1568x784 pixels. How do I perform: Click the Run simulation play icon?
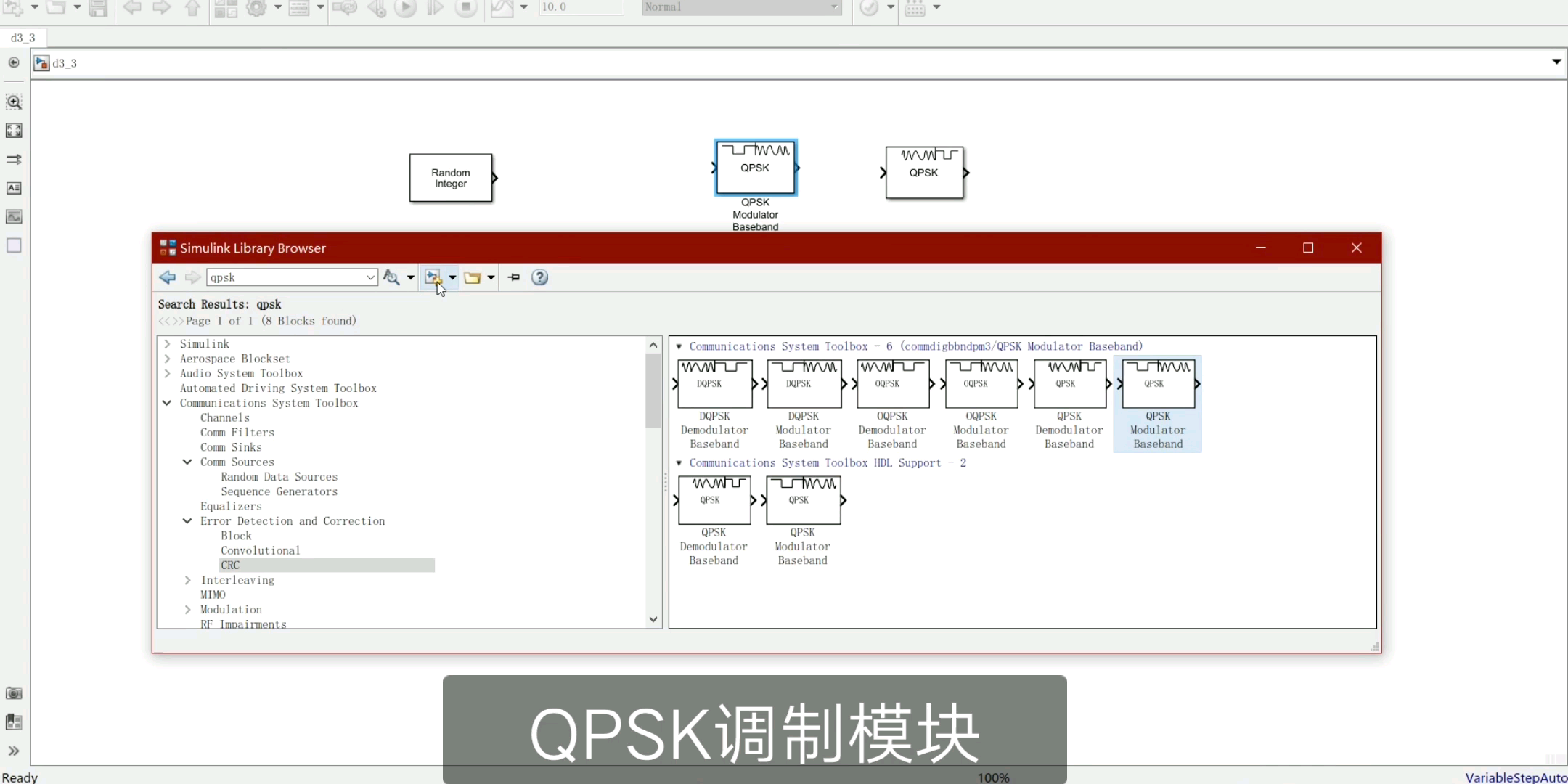point(406,8)
